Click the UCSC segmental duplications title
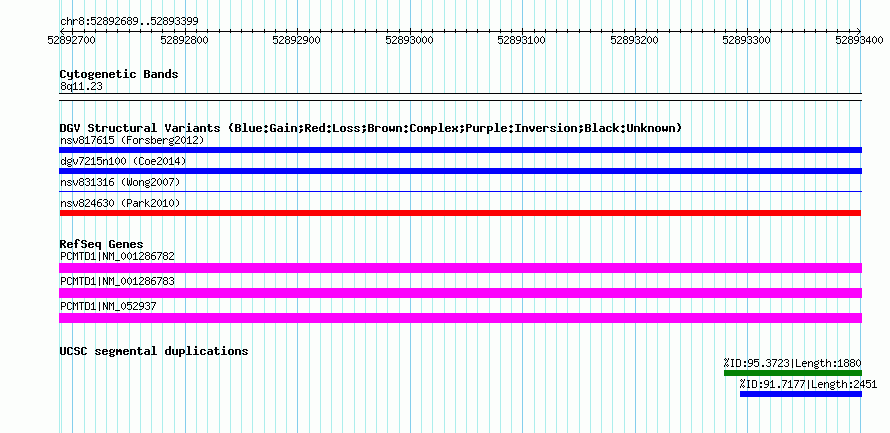Image resolution: width=890 pixels, height=433 pixels. pos(154,351)
